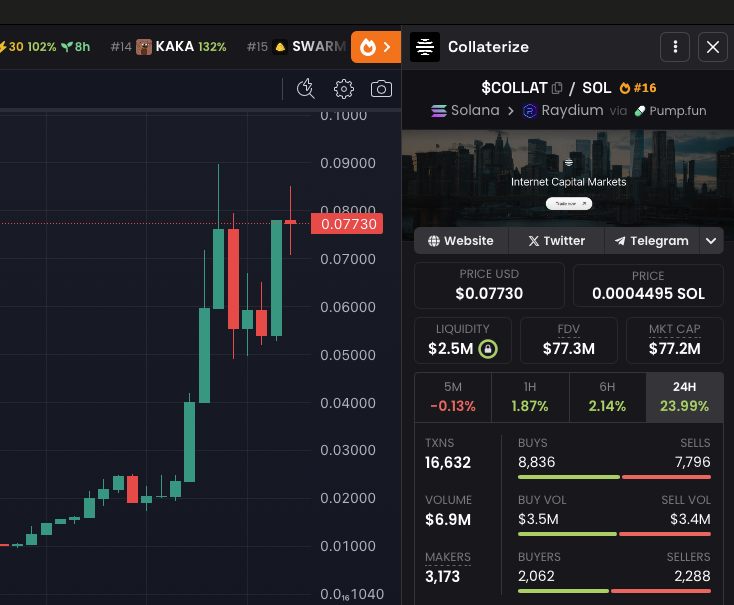Image resolution: width=734 pixels, height=605 pixels.
Task: Click the BUYS 8,836 value
Action: (536, 463)
